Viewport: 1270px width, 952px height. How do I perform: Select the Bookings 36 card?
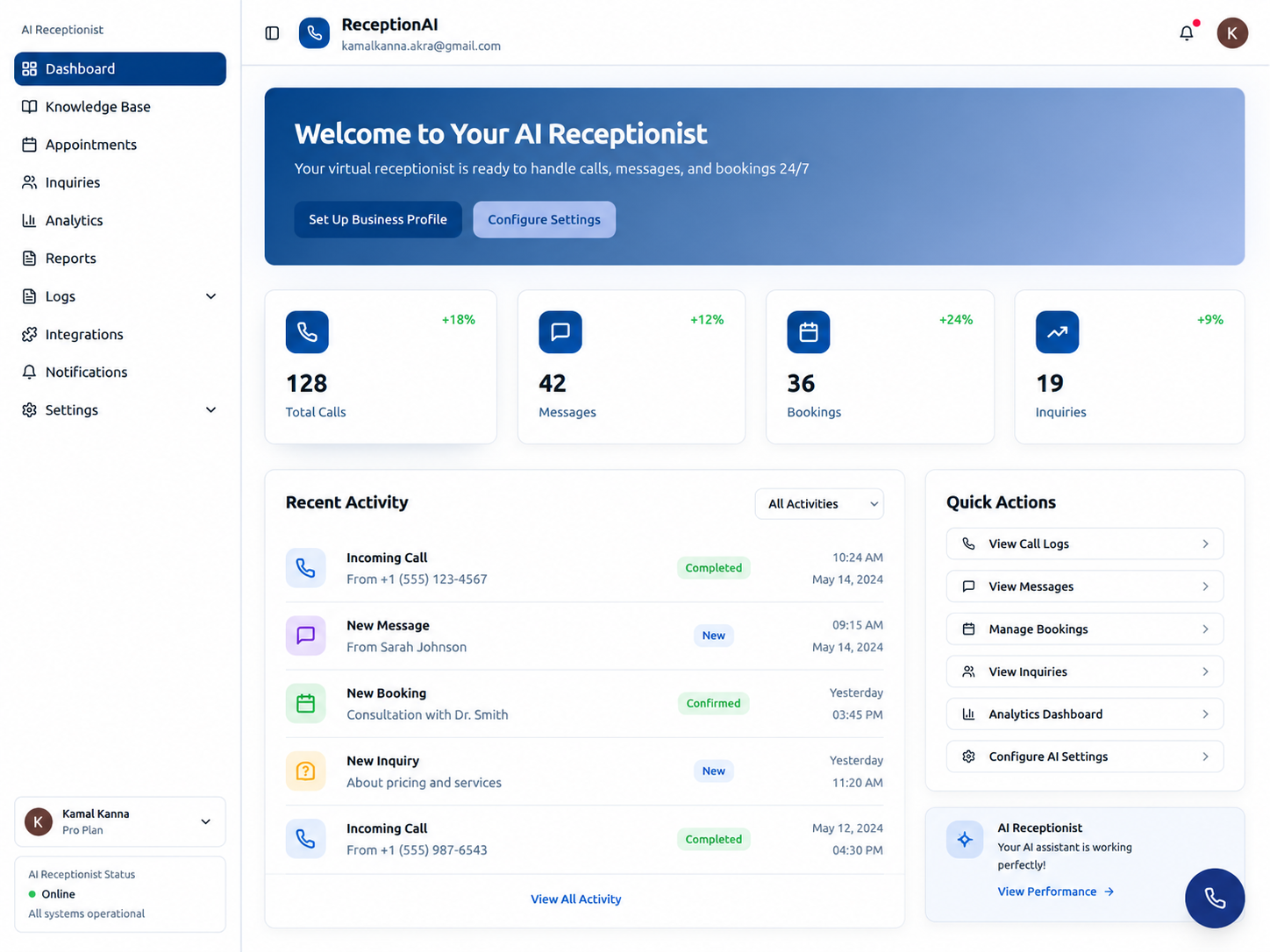coord(880,366)
